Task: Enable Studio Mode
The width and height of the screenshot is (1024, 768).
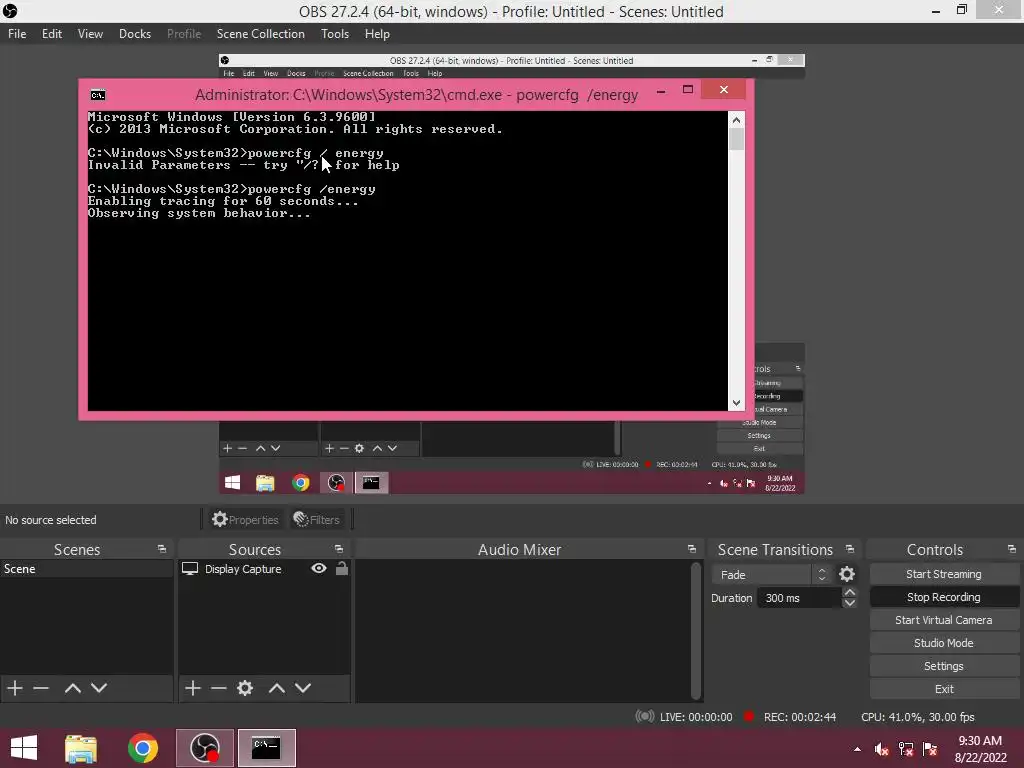Action: (944, 643)
